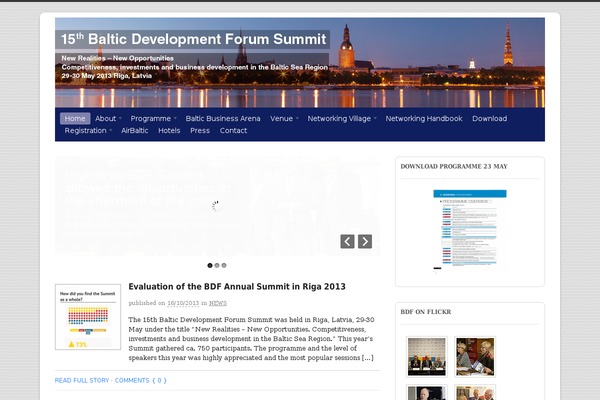
Task: Open the Home menu item
Action: 75,119
